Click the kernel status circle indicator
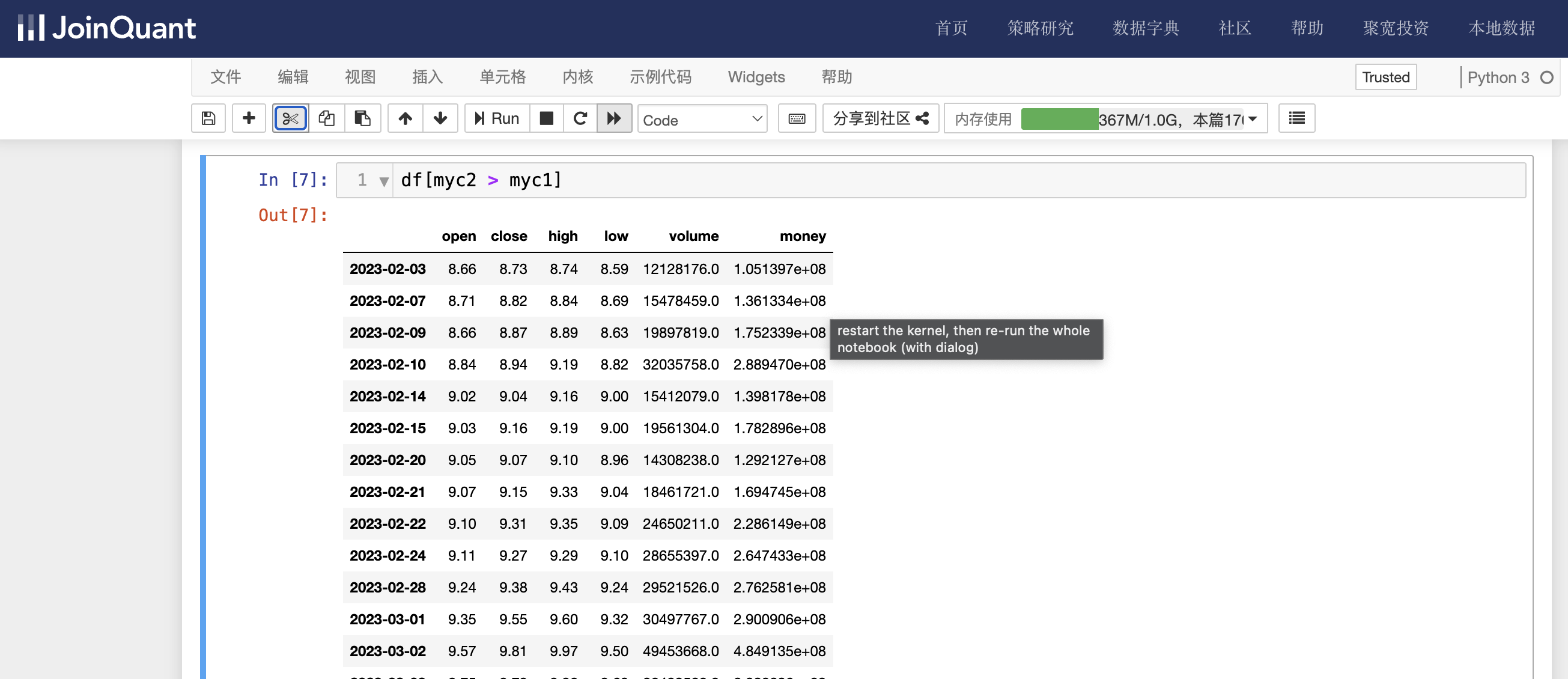Image resolution: width=1568 pixels, height=679 pixels. coord(1547,78)
